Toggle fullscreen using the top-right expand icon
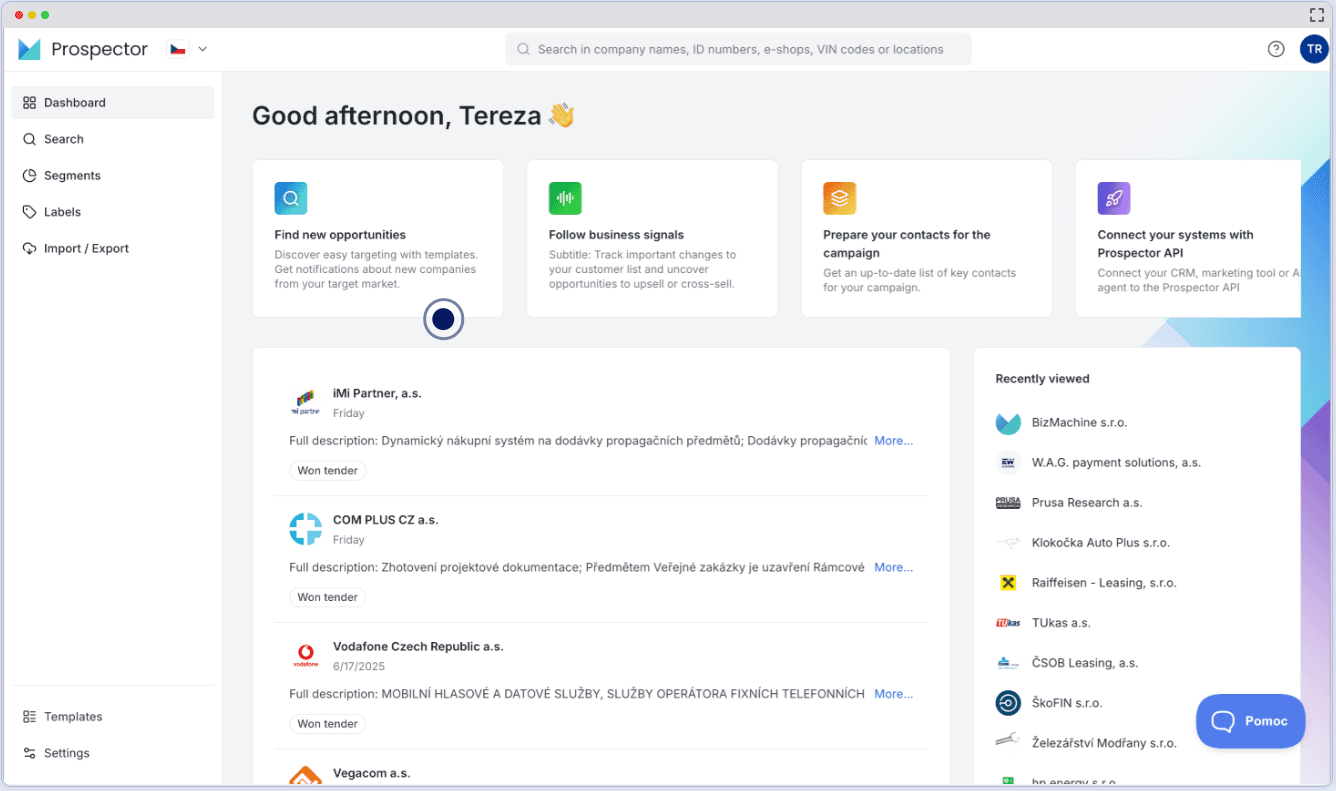1336x791 pixels. (x=1316, y=15)
